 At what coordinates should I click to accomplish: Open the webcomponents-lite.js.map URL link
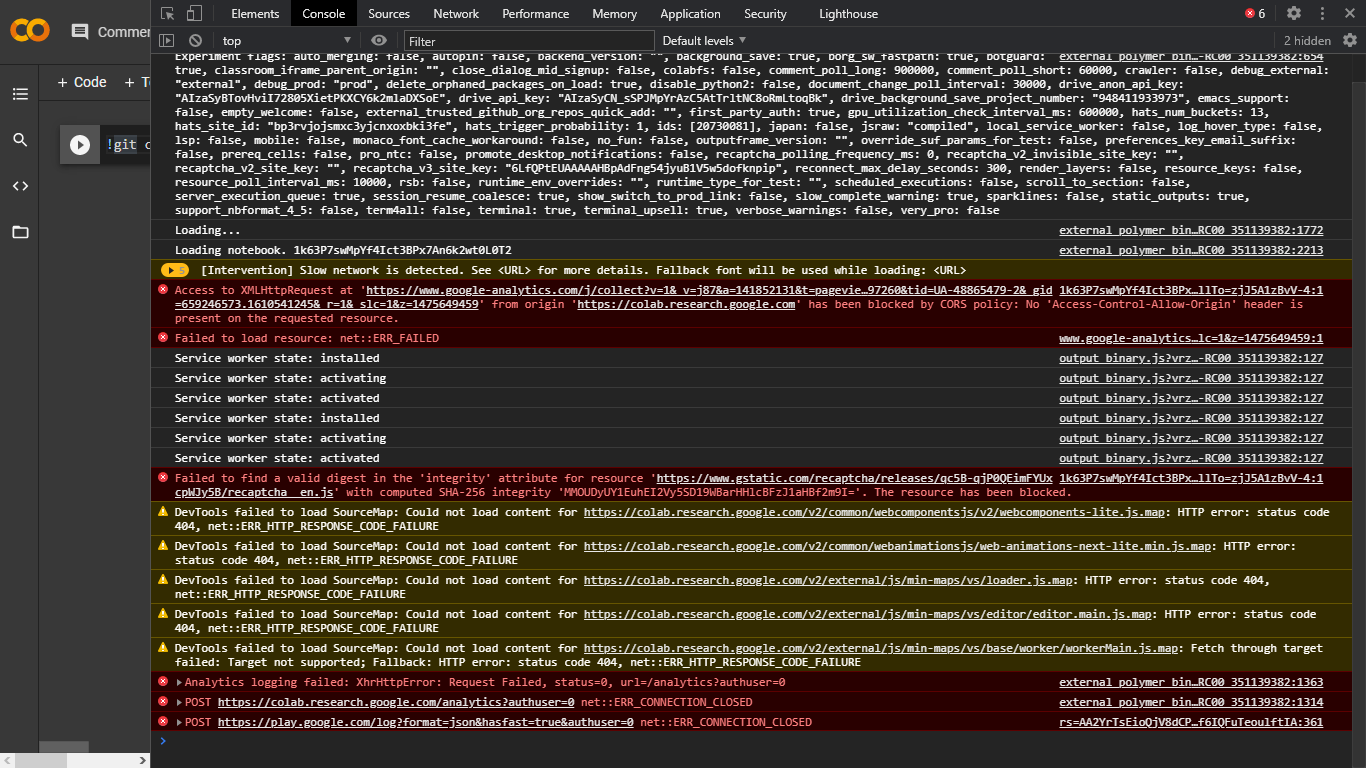[x=875, y=512]
